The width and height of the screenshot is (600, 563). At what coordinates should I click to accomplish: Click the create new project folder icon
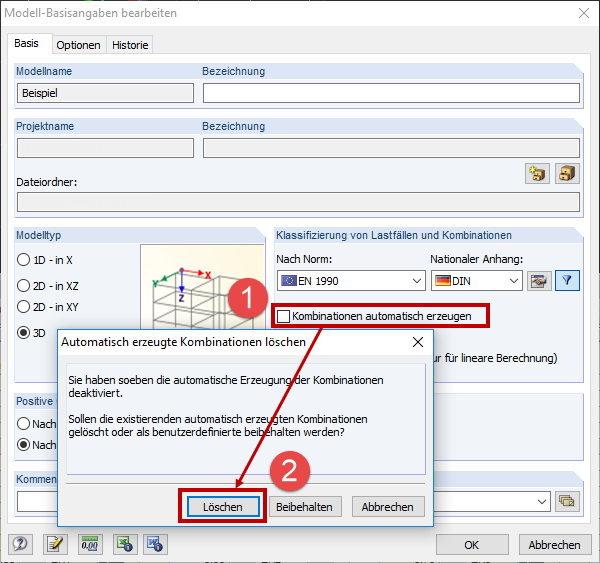538,173
